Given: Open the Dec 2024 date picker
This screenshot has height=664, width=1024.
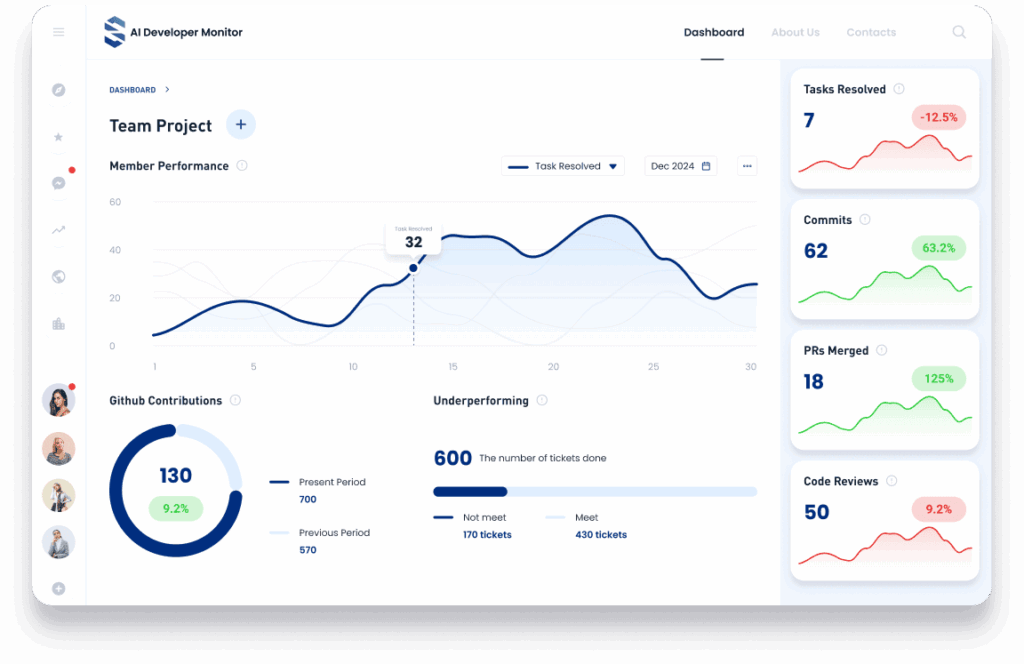Looking at the screenshot, I should 680,166.
